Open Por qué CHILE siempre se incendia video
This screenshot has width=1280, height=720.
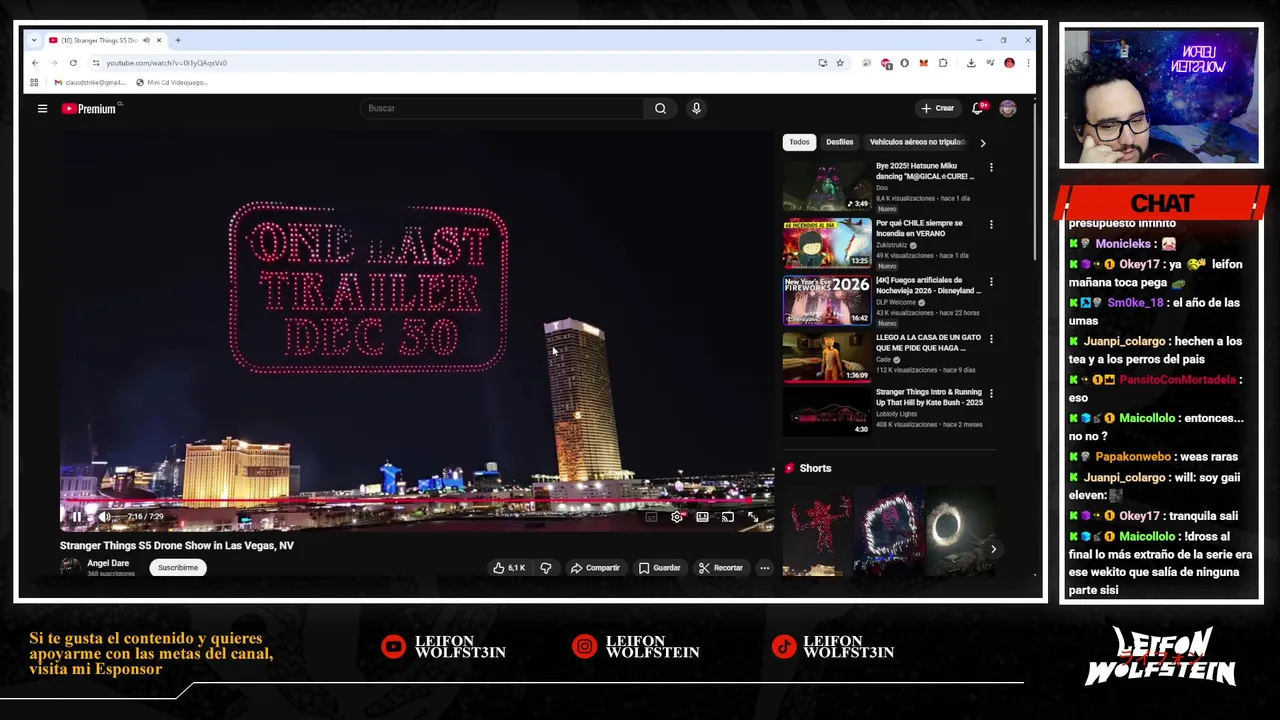[827, 243]
